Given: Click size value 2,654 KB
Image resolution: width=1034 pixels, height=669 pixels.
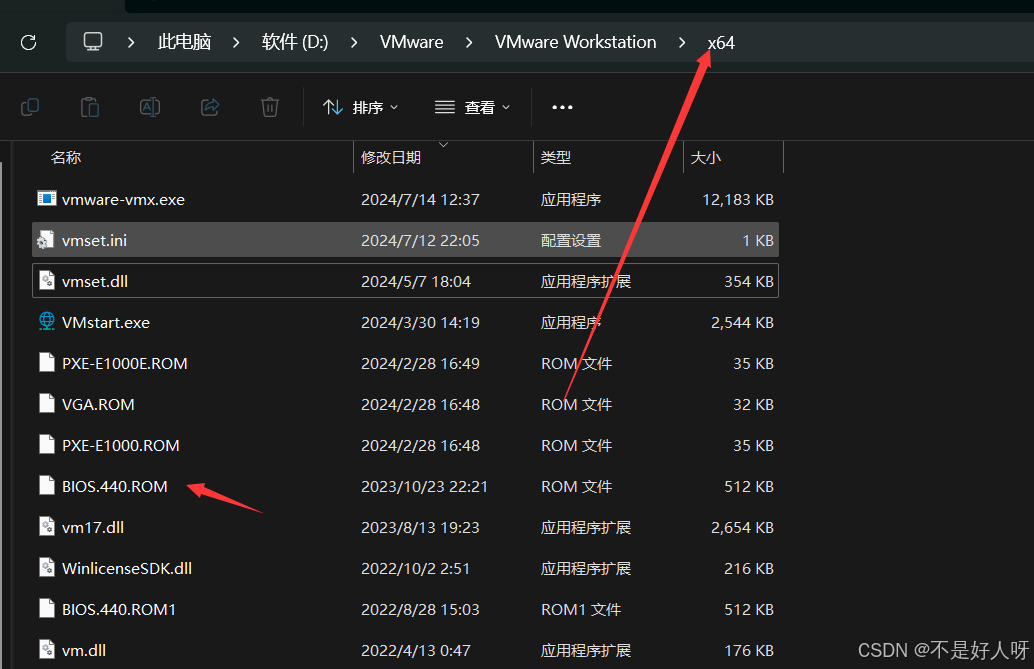Looking at the screenshot, I should pos(742,527).
